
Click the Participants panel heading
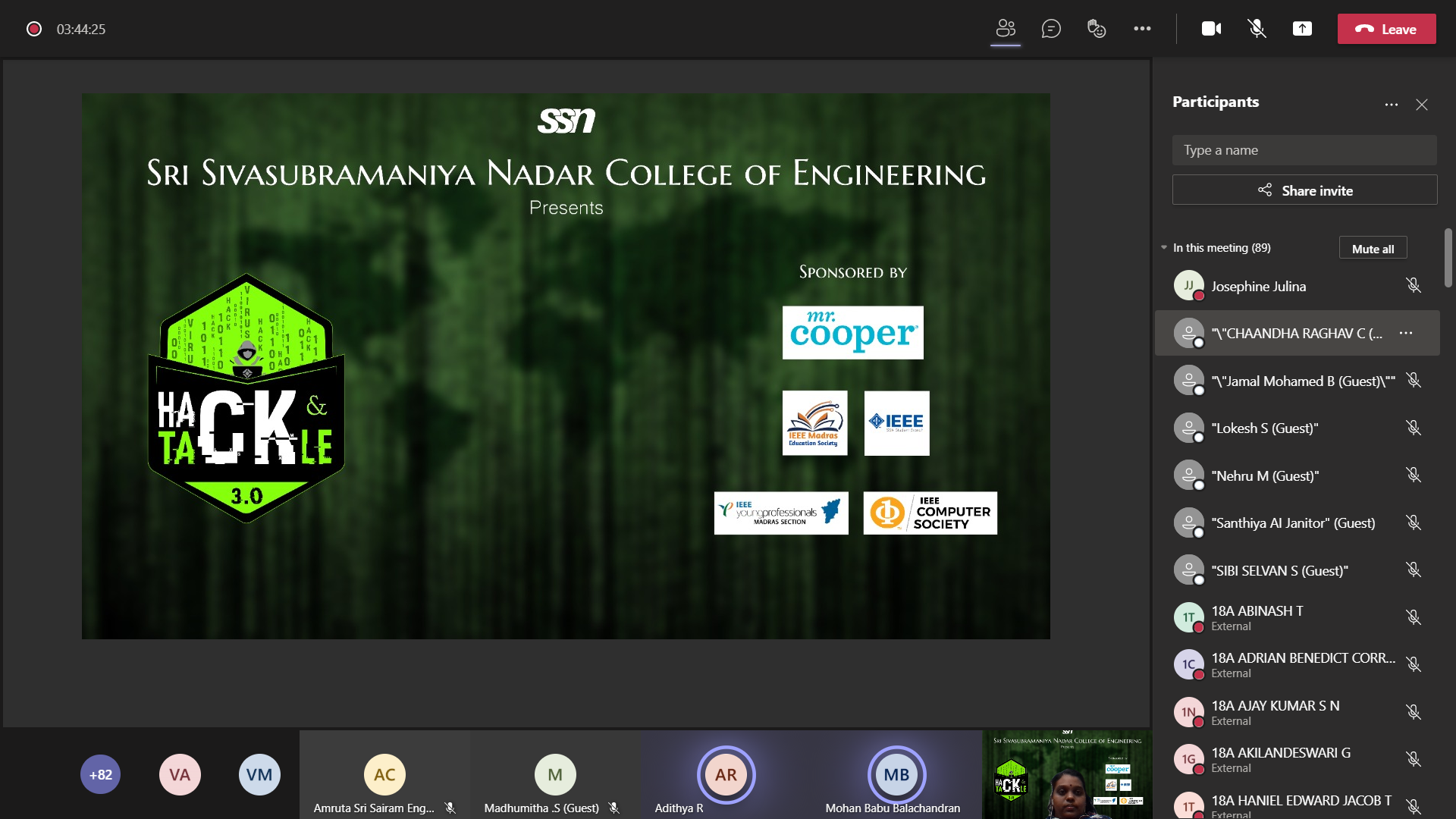click(1216, 102)
